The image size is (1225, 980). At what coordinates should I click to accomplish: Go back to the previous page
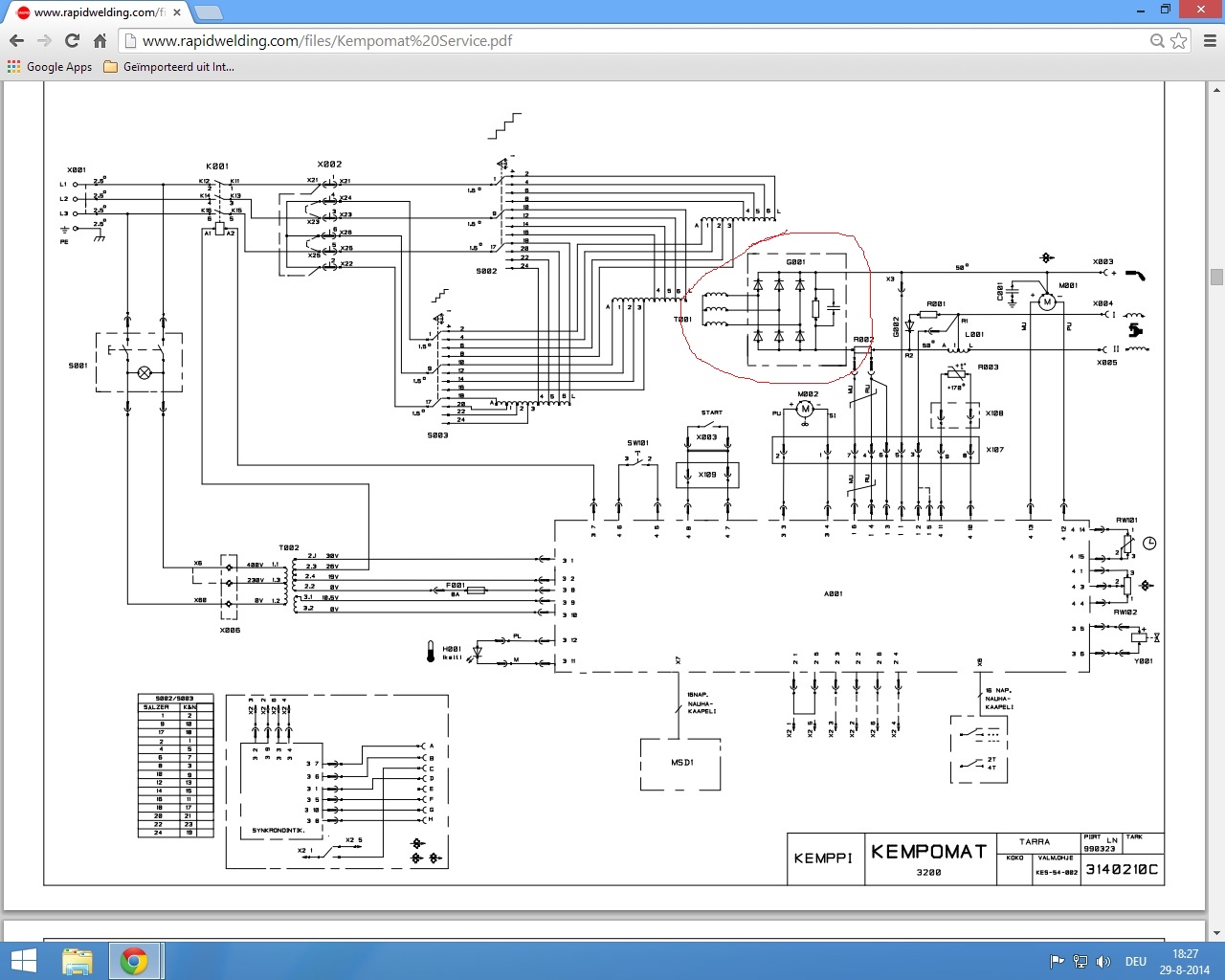tap(16, 40)
